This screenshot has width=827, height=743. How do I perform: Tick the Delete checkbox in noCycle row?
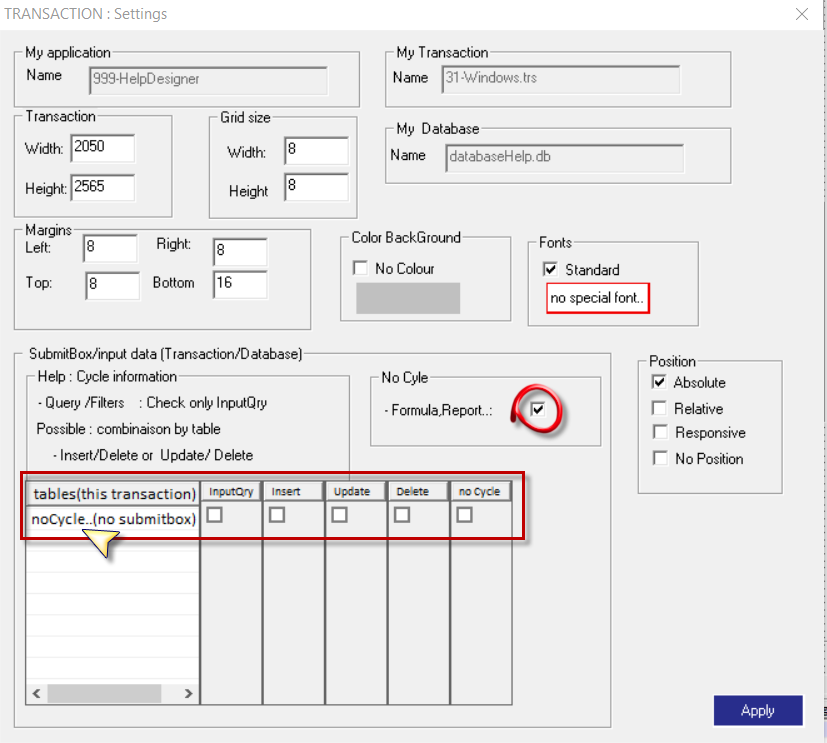(402, 515)
